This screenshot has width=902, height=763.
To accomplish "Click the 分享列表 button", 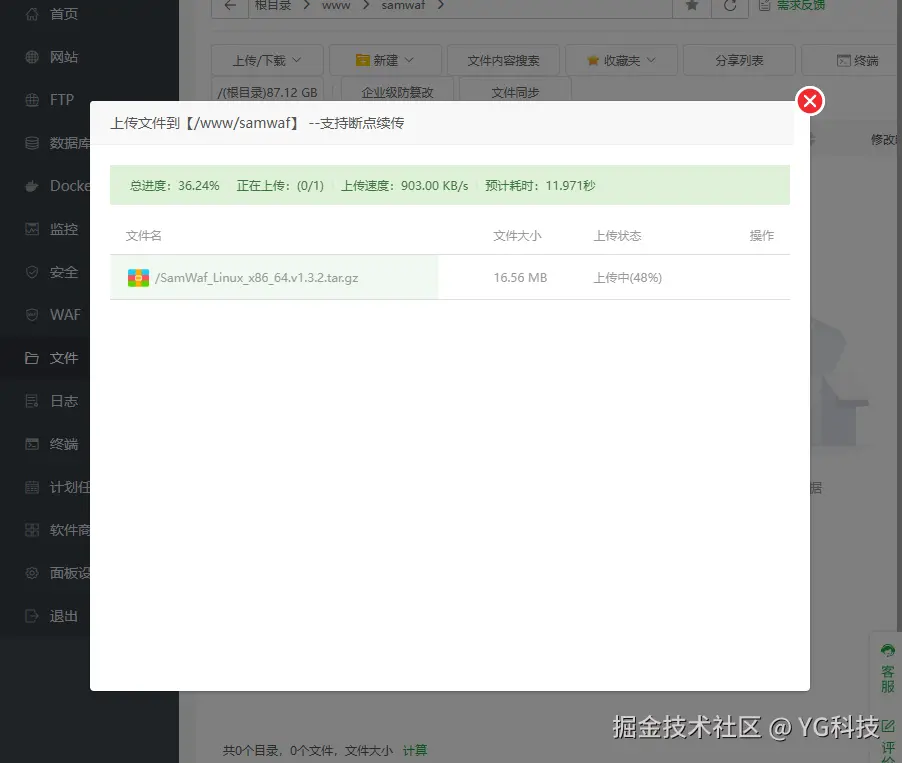I will click(x=739, y=60).
